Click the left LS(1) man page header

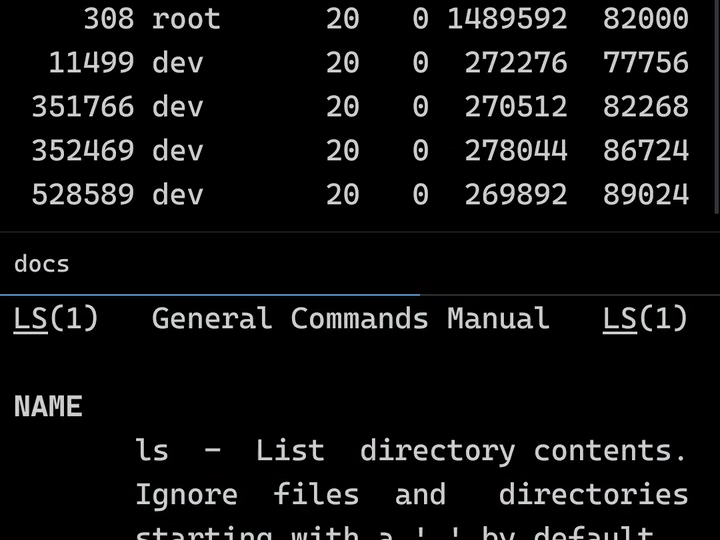(x=56, y=319)
